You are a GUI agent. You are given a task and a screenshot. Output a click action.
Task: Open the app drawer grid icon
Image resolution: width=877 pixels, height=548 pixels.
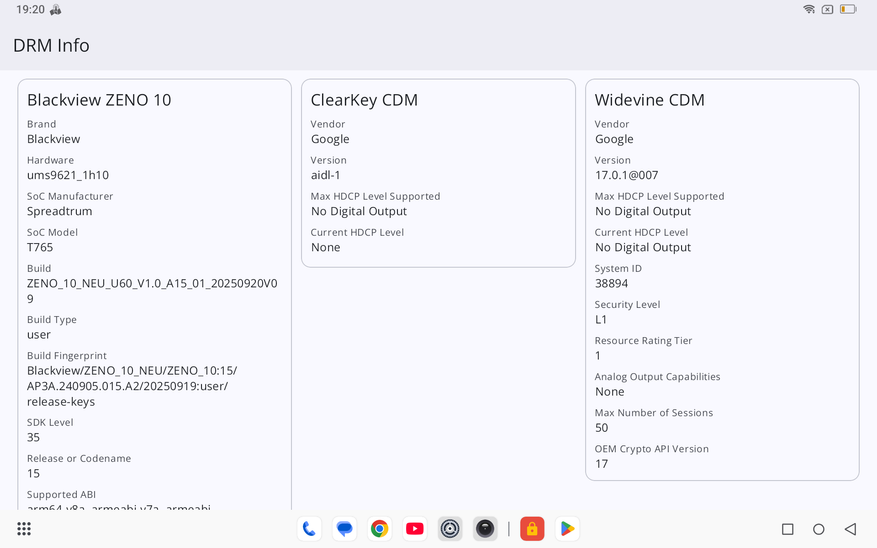coord(24,529)
